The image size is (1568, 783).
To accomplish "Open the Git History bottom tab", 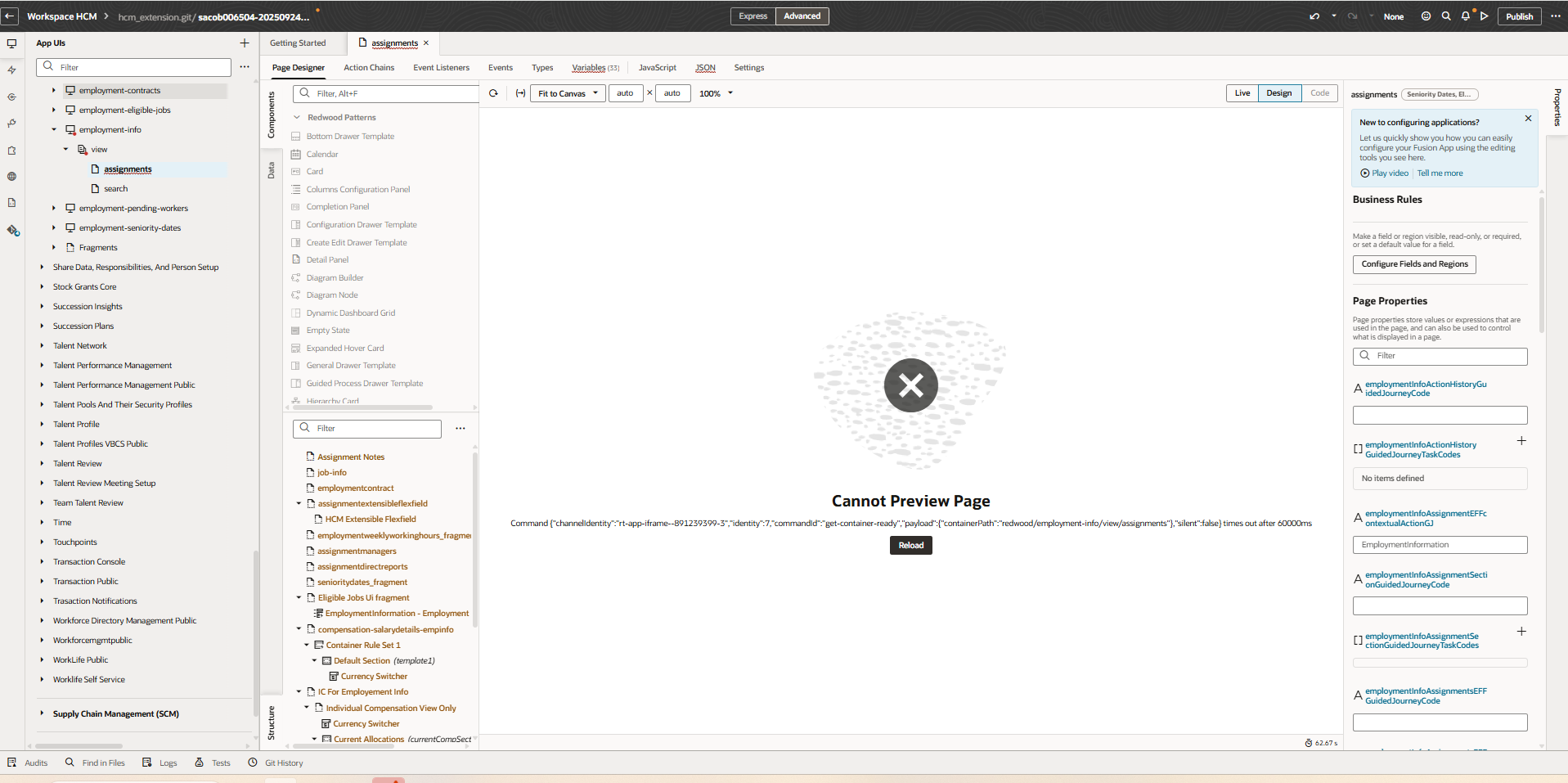I will coord(276,763).
